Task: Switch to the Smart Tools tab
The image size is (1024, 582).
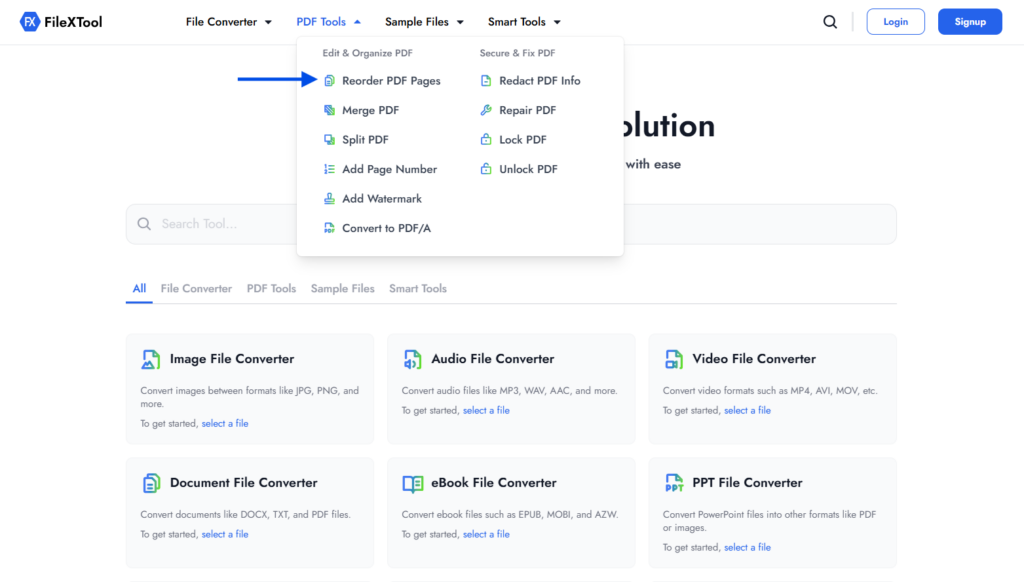Action: coord(418,289)
